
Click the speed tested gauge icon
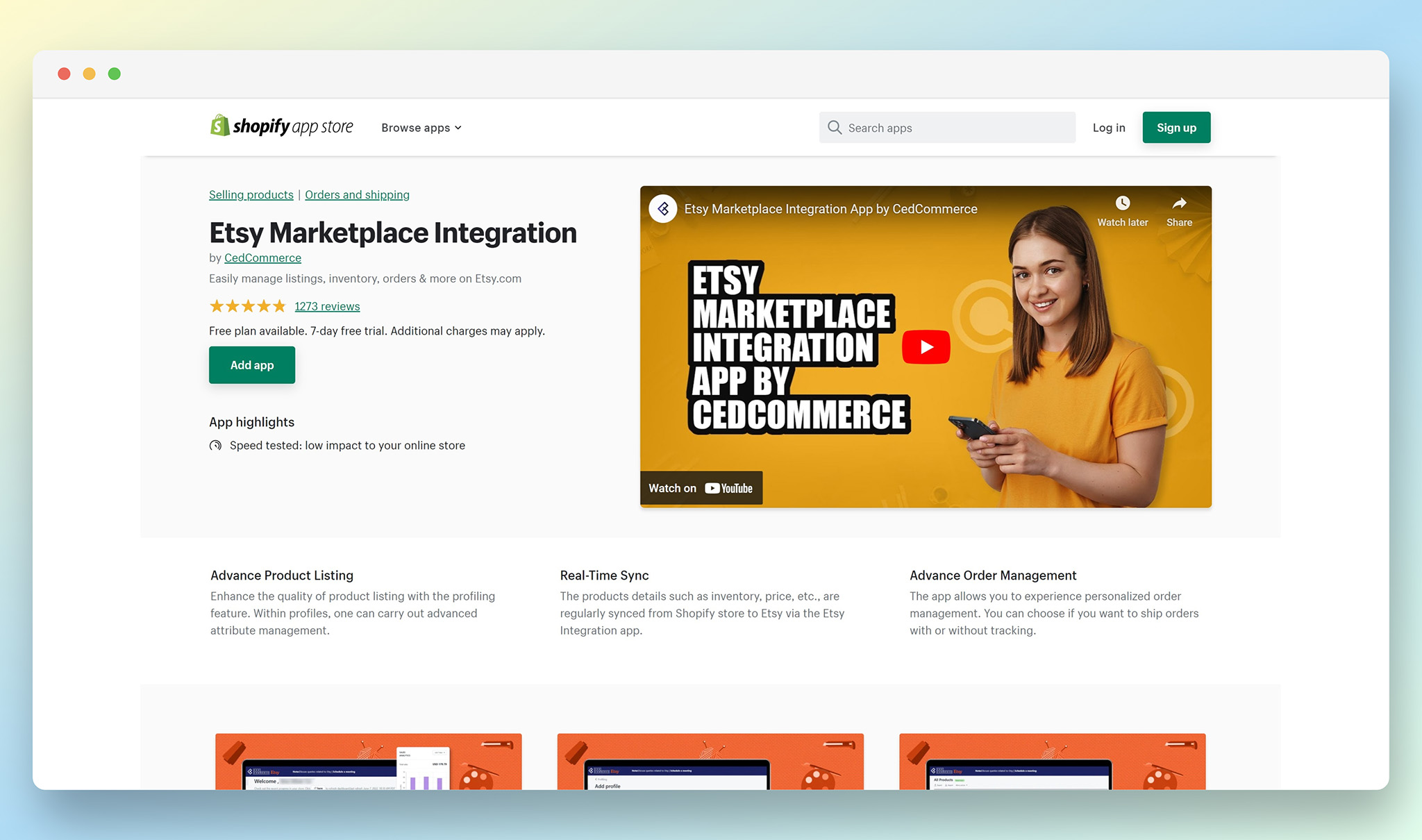tap(216, 446)
